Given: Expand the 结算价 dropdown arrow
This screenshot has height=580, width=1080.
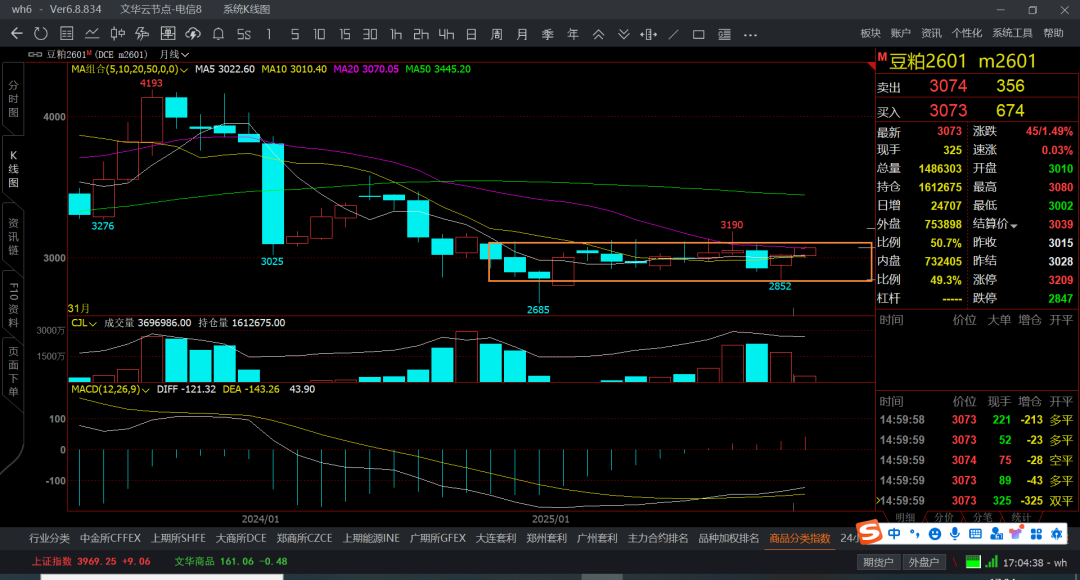Looking at the screenshot, I should pyautogui.click(x=1014, y=225).
